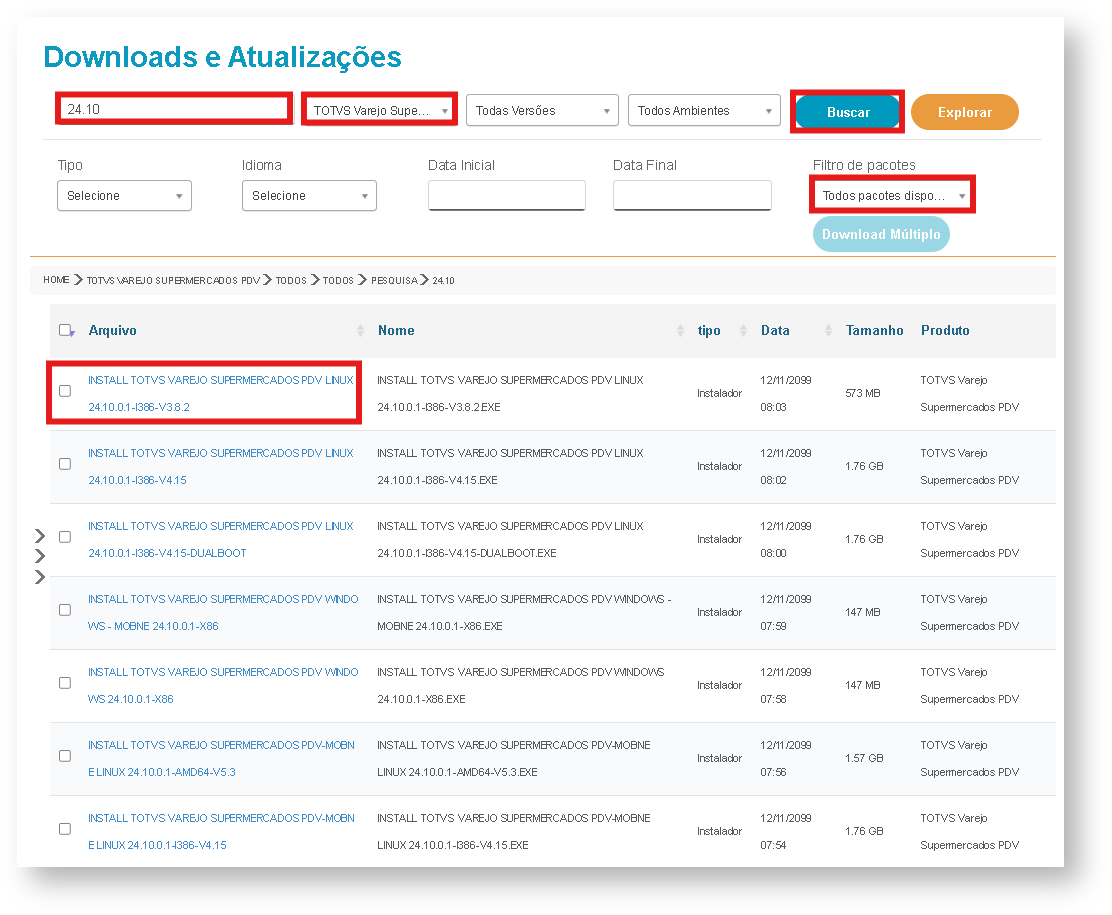Check the box for WINDOWS - MOBINE 24.10.0.1-X86 row
The width and height of the screenshot is (1112, 915).
pos(65,610)
